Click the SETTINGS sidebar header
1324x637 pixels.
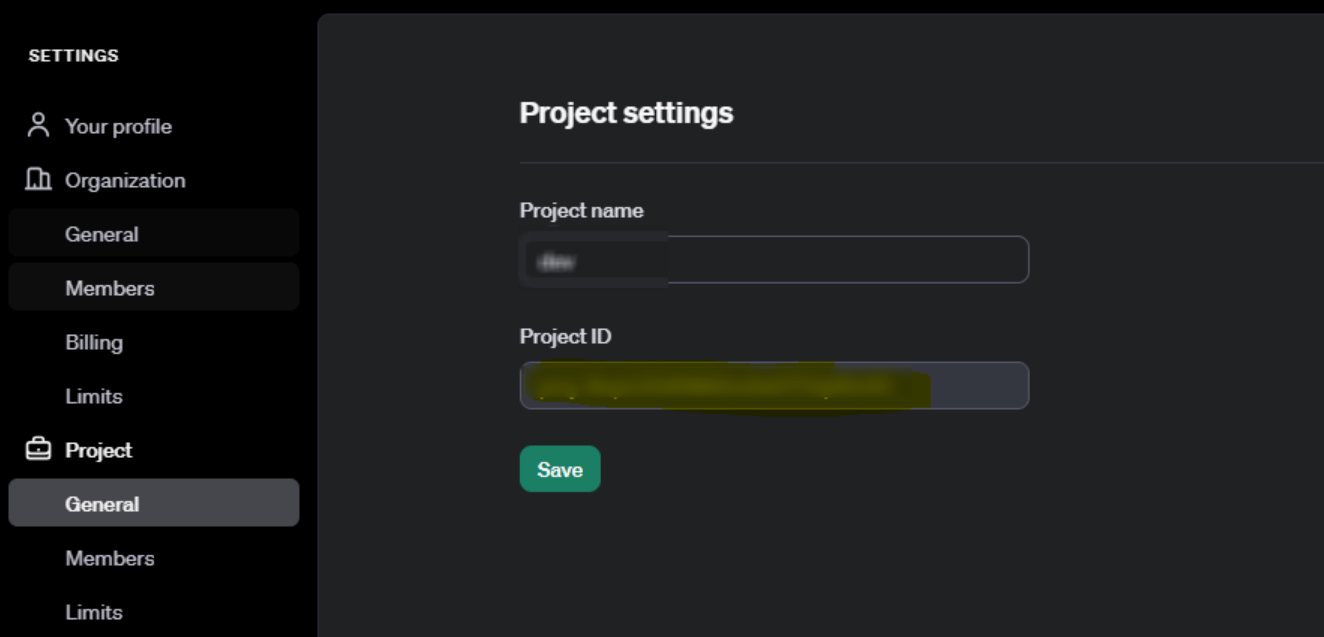point(73,56)
